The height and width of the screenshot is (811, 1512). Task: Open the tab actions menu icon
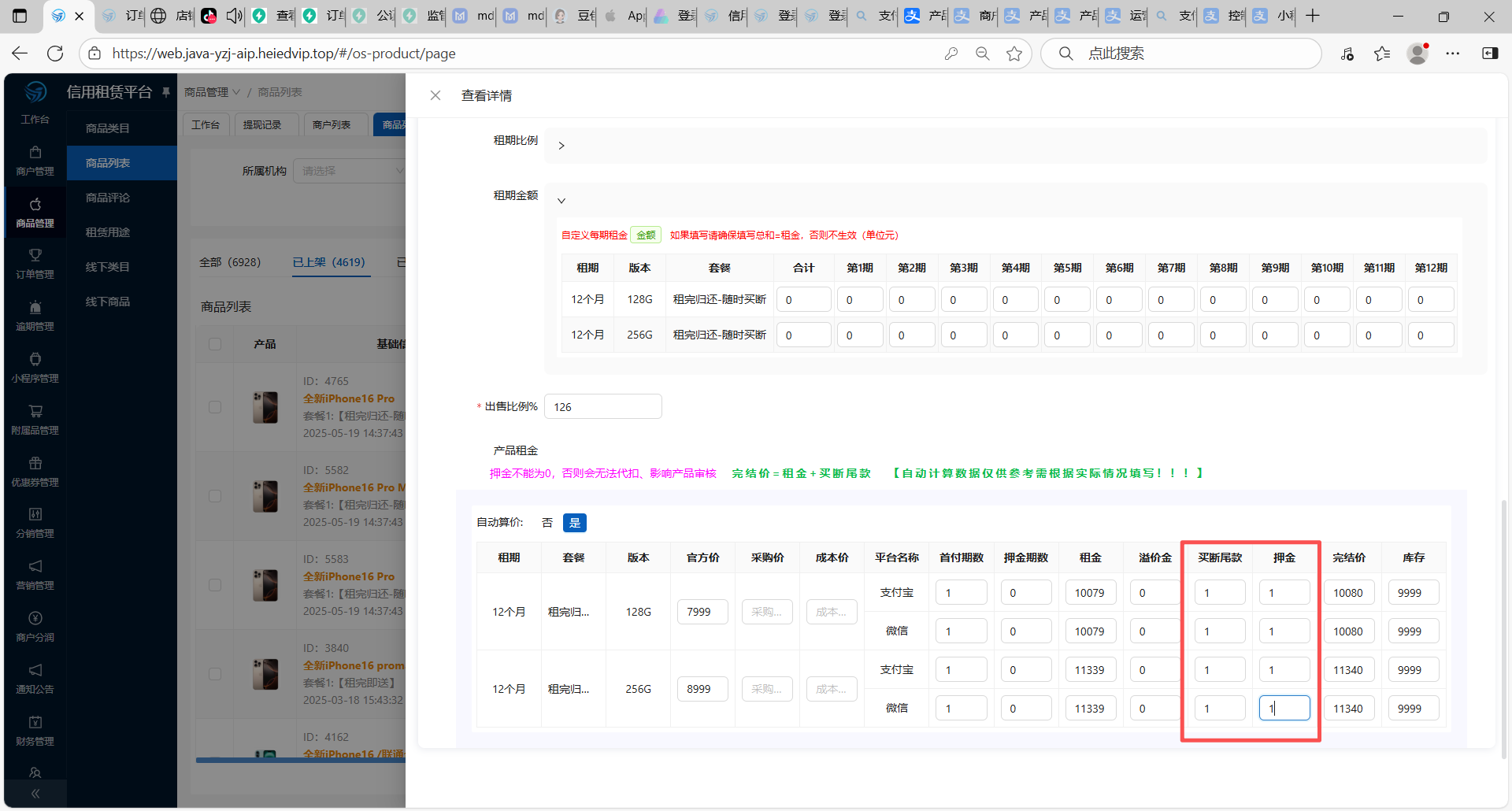[20, 16]
